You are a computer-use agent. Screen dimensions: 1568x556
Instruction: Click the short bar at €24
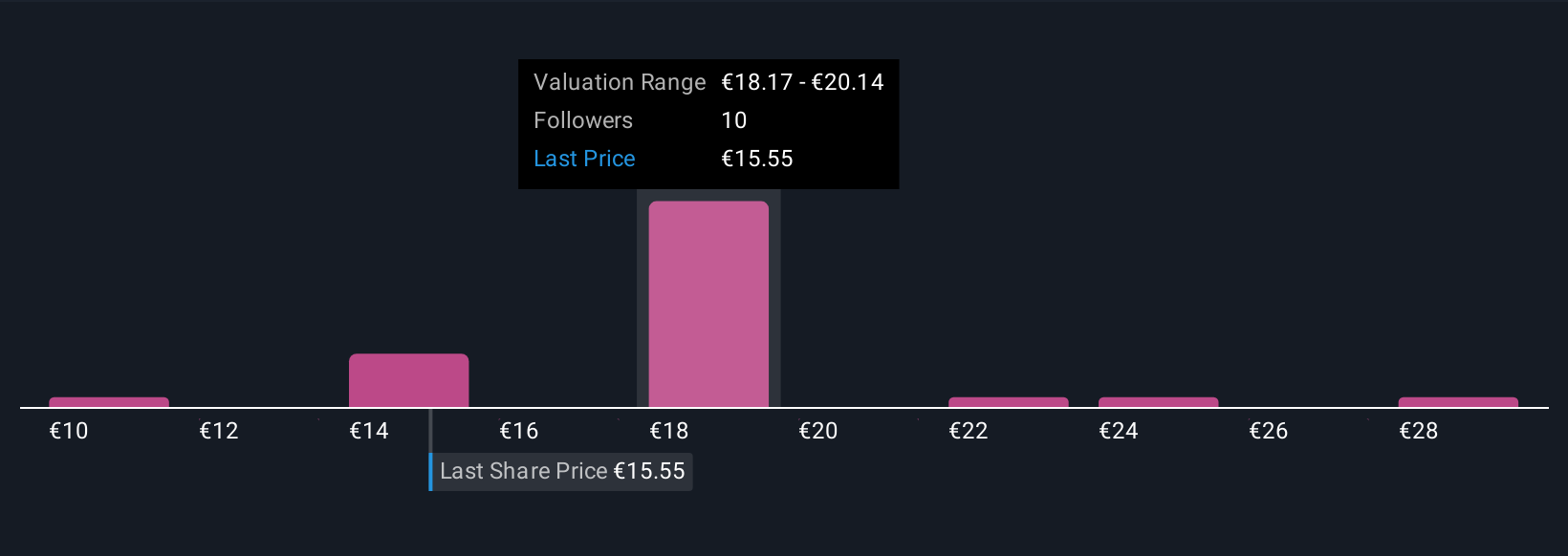[1158, 402]
